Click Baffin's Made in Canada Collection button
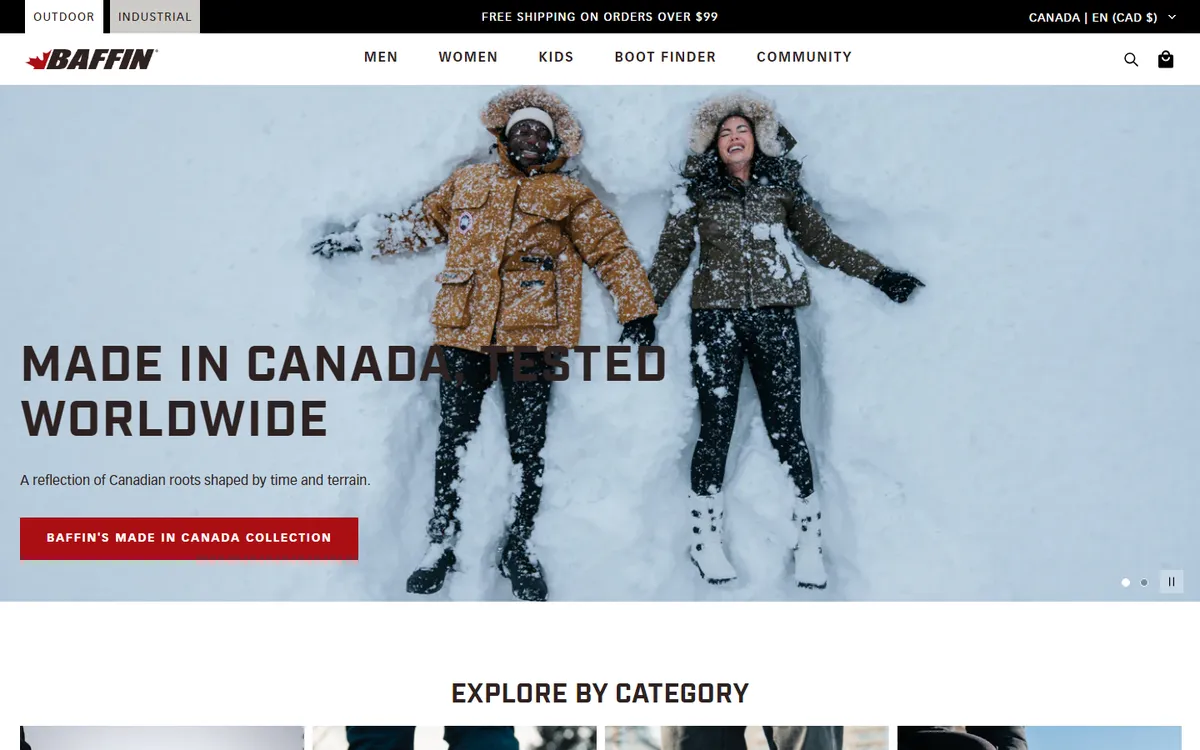The image size is (1200, 750). point(189,538)
